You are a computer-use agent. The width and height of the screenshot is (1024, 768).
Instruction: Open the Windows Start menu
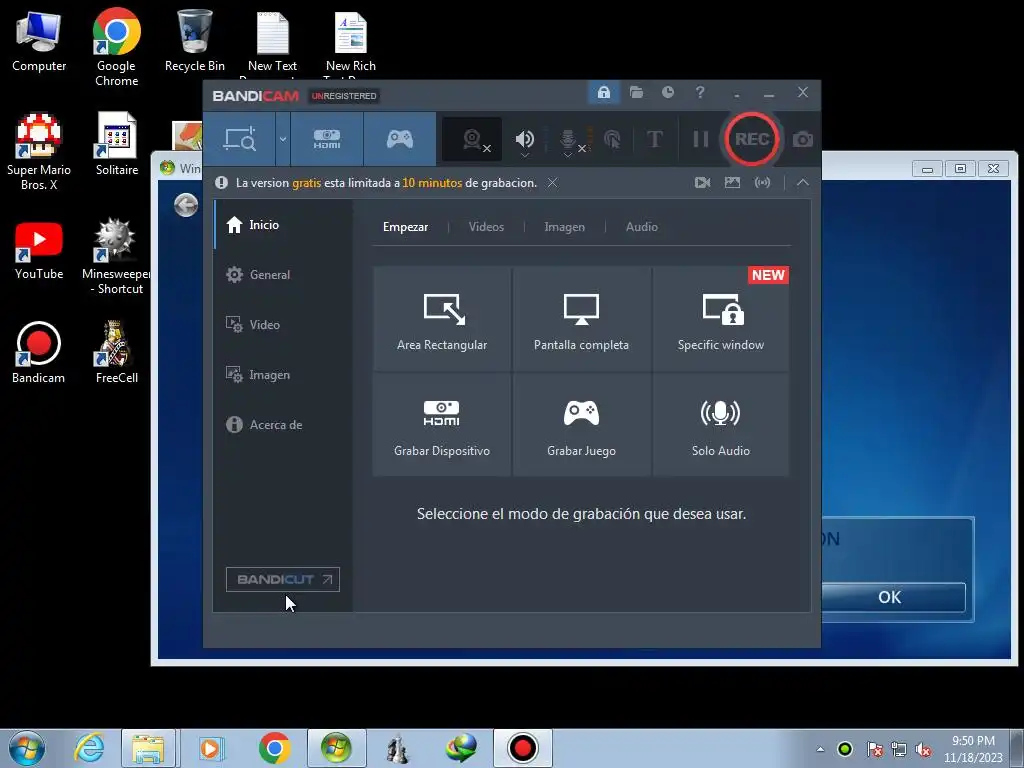27,748
